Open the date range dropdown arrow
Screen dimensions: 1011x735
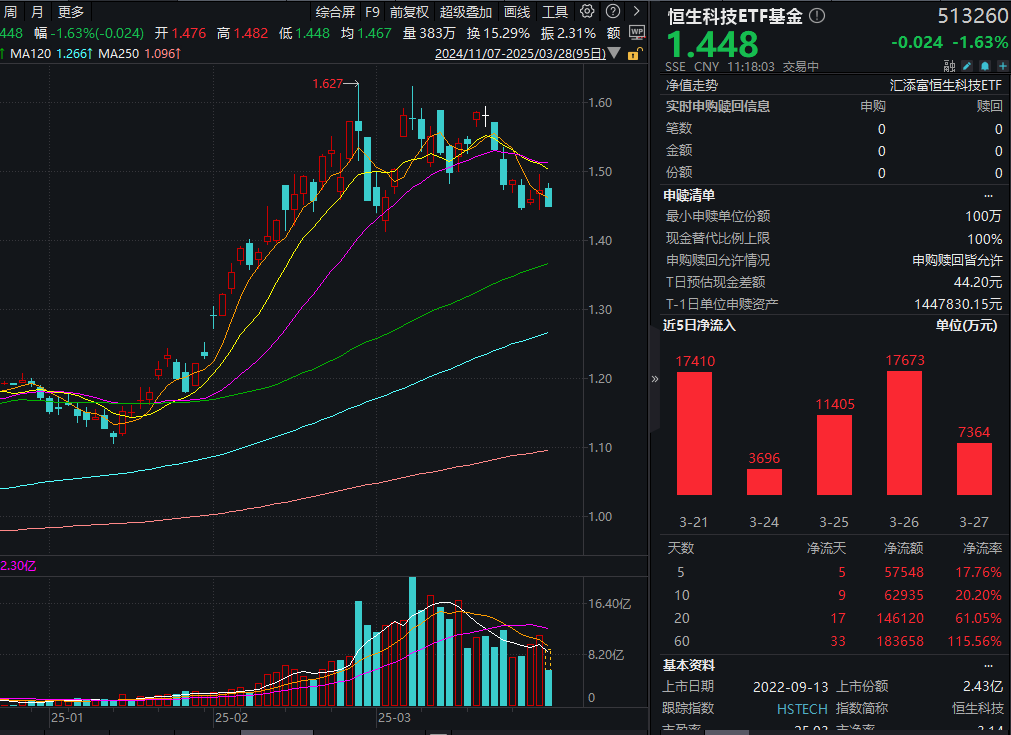coord(614,52)
